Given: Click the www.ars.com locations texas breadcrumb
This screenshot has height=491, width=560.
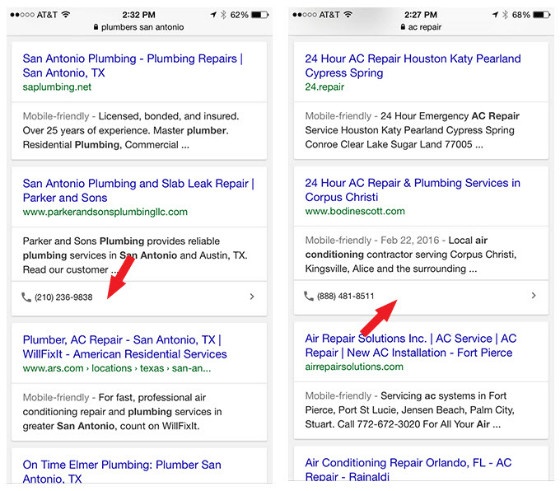Looking at the screenshot, I should tap(117, 368).
